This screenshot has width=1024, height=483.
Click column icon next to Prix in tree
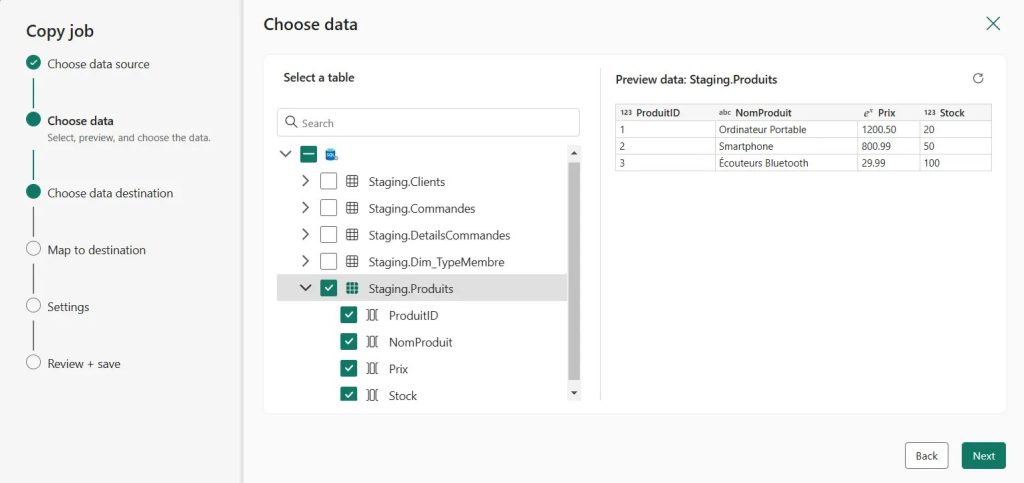372,369
